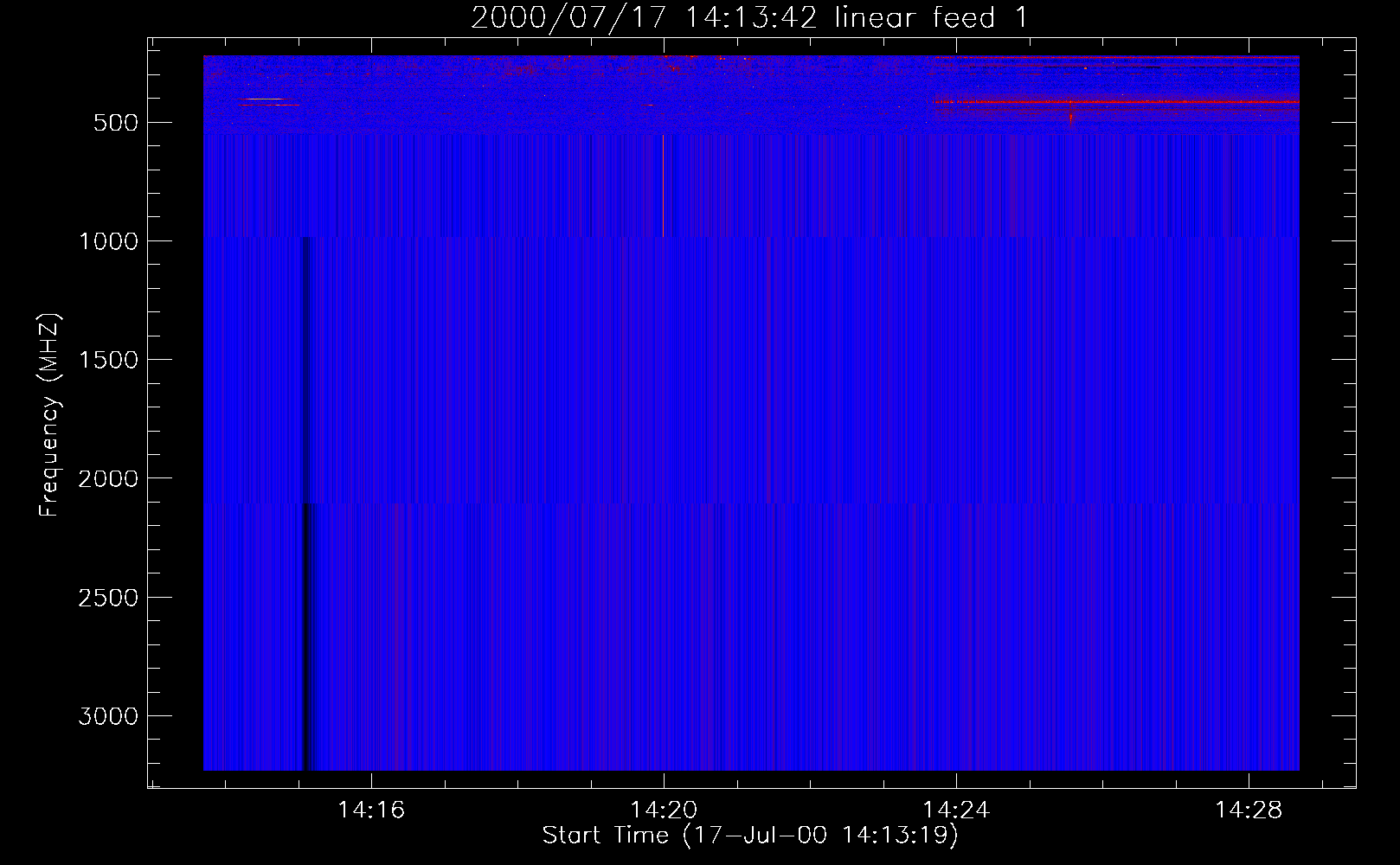The image size is (1400, 865).
Task: Click the bright red horizontal emission band near 400 MHz
Action: tap(1116, 102)
